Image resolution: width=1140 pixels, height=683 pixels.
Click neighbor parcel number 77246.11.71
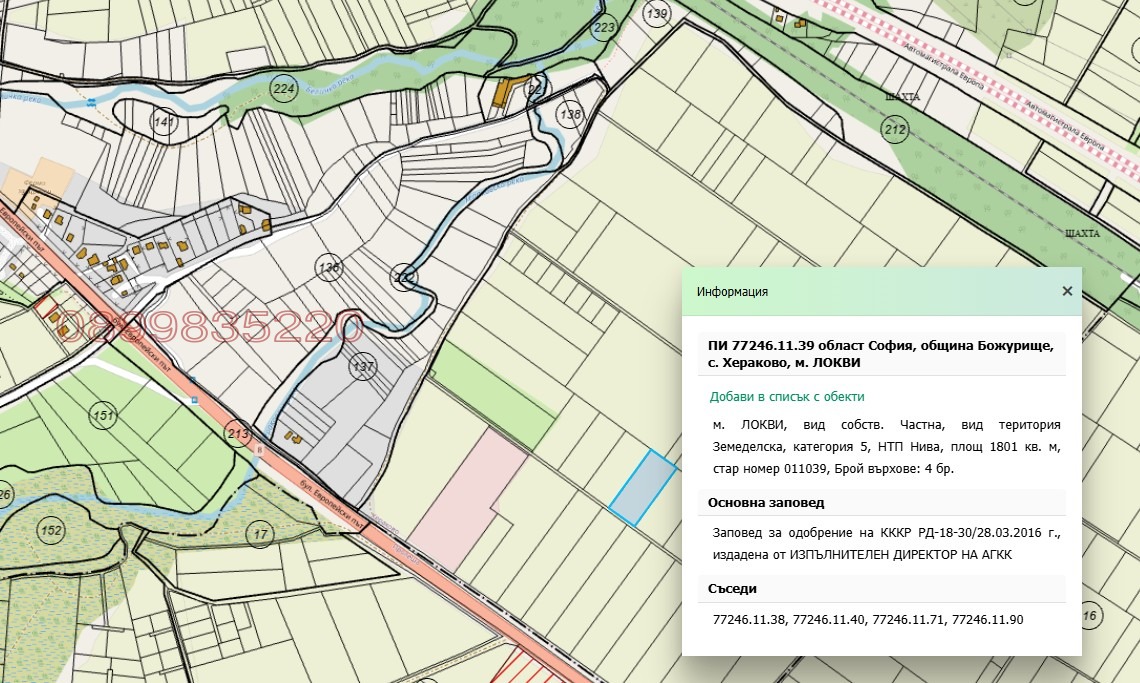[x=908, y=620]
